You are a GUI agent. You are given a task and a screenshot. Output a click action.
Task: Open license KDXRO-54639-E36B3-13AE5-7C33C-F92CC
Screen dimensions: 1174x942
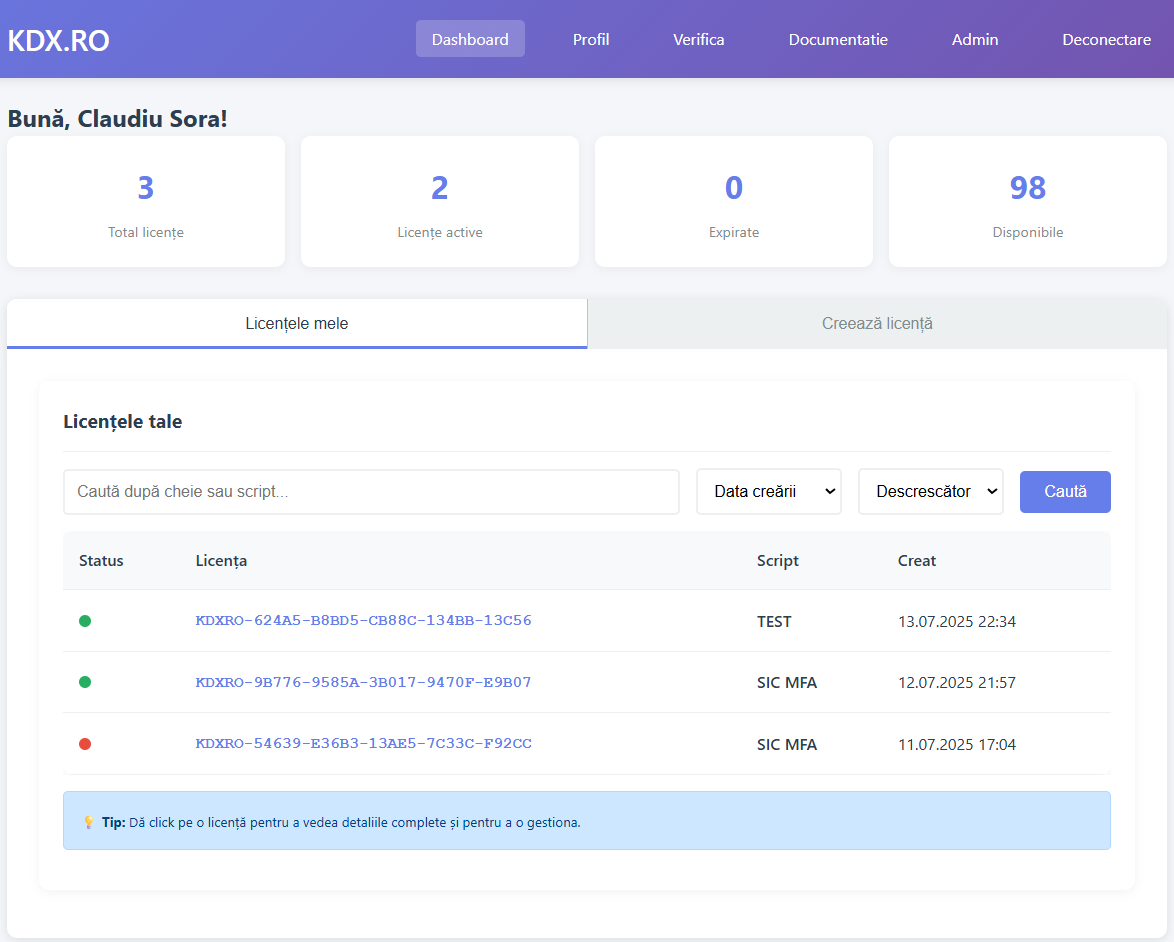click(x=364, y=743)
